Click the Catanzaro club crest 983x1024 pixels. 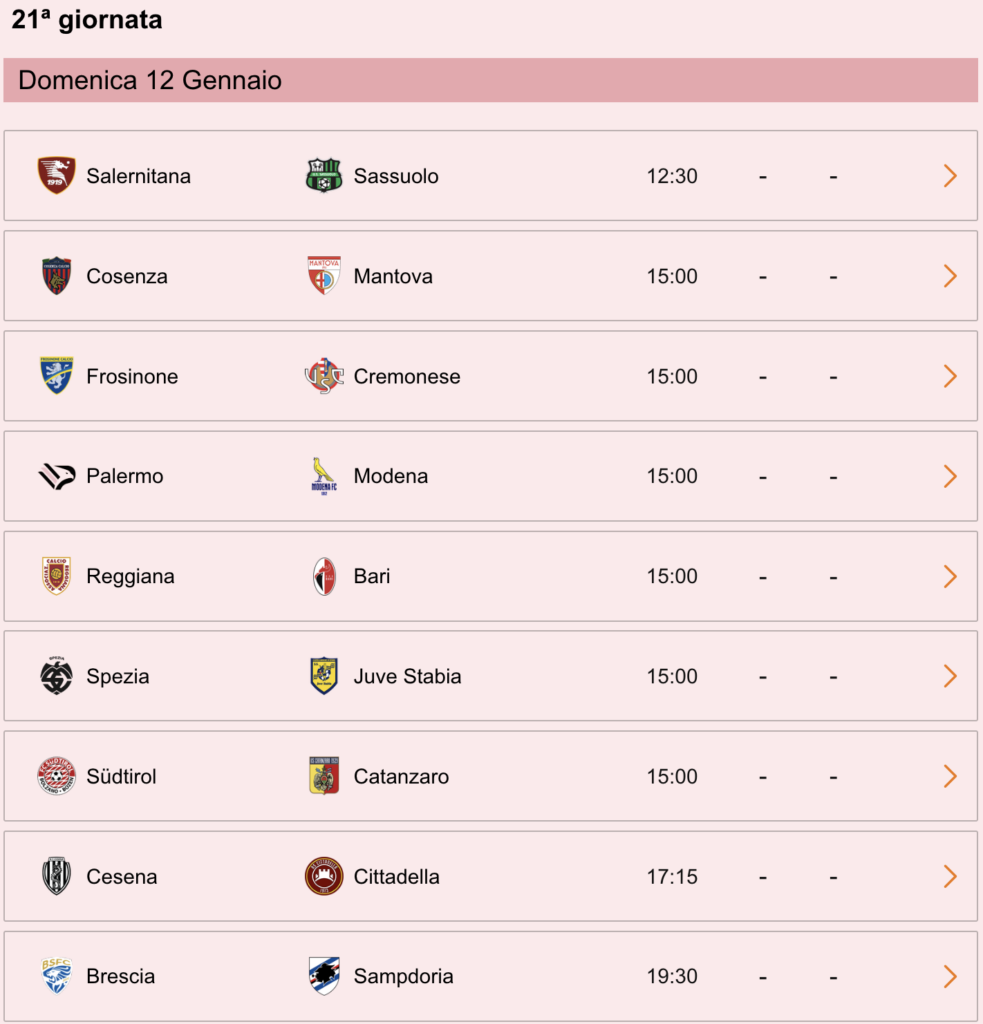coord(324,776)
